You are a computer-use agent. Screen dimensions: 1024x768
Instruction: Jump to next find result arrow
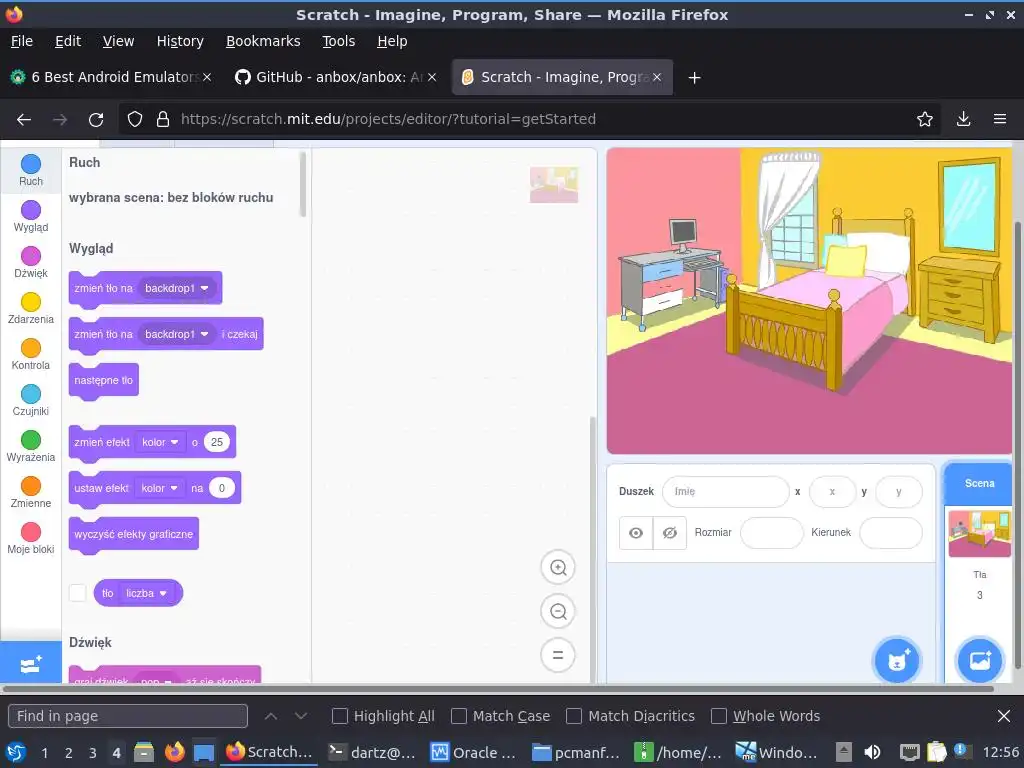click(x=300, y=716)
